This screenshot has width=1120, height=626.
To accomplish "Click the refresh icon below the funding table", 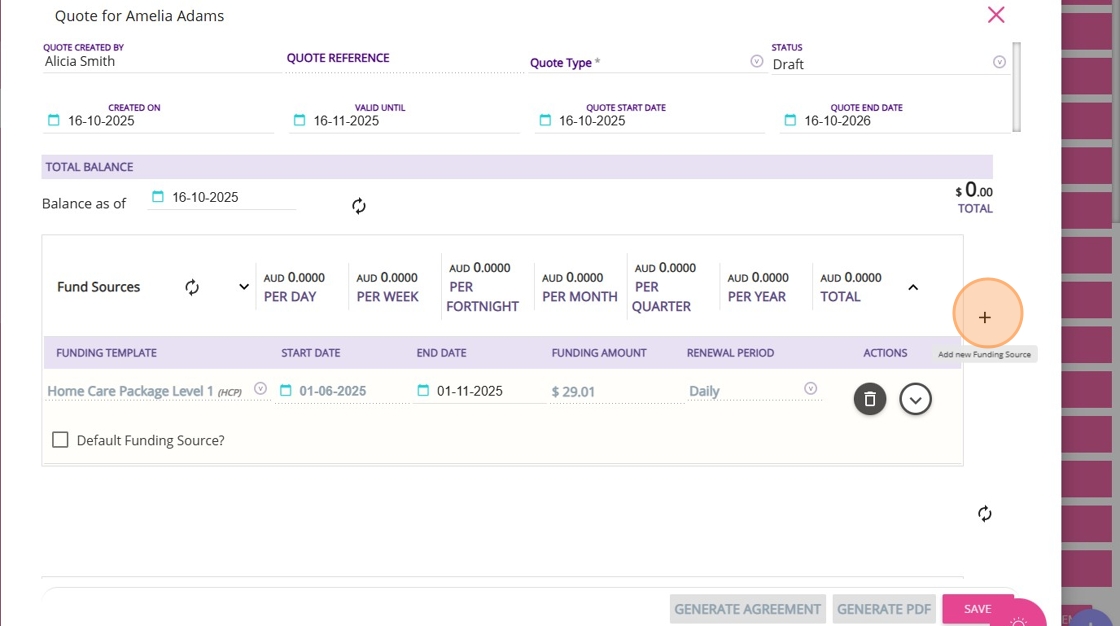I will [x=985, y=514].
